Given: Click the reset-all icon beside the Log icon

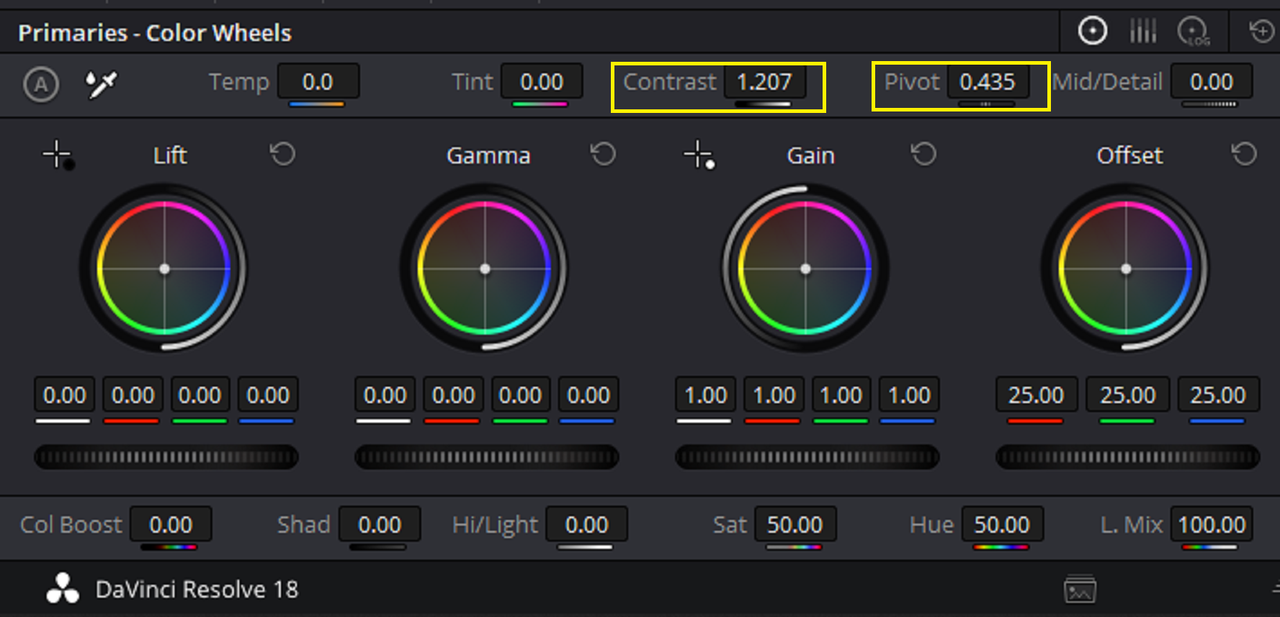Looking at the screenshot, I should [x=1262, y=32].
